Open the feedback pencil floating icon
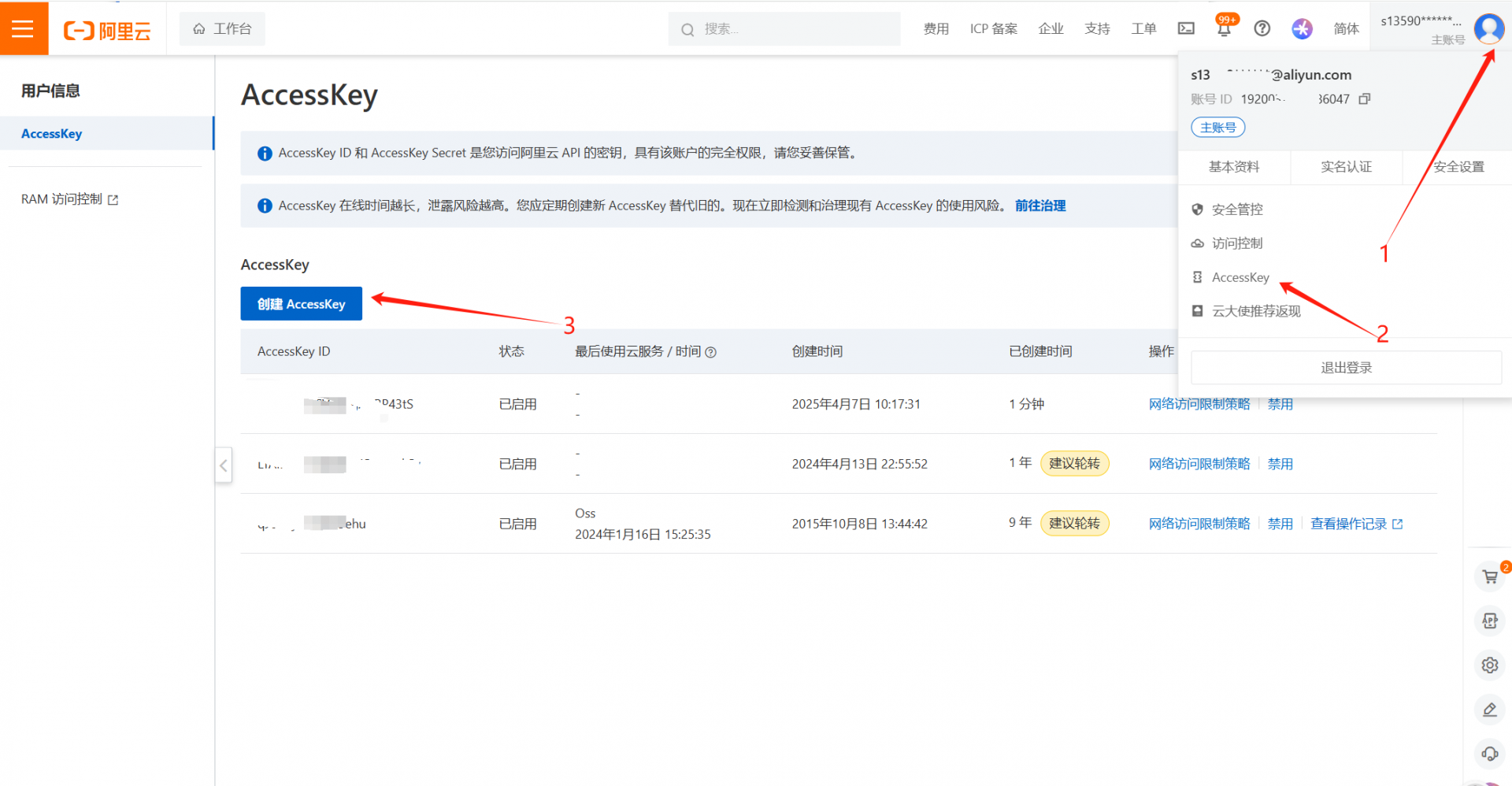 [1490, 710]
